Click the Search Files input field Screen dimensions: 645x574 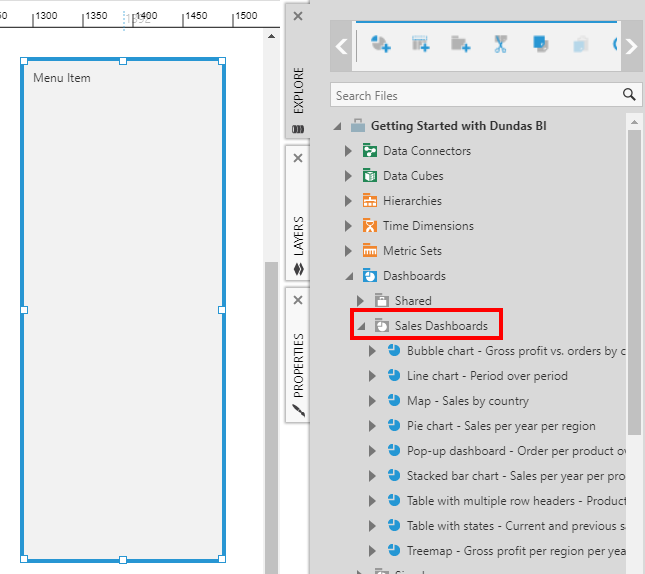point(475,95)
